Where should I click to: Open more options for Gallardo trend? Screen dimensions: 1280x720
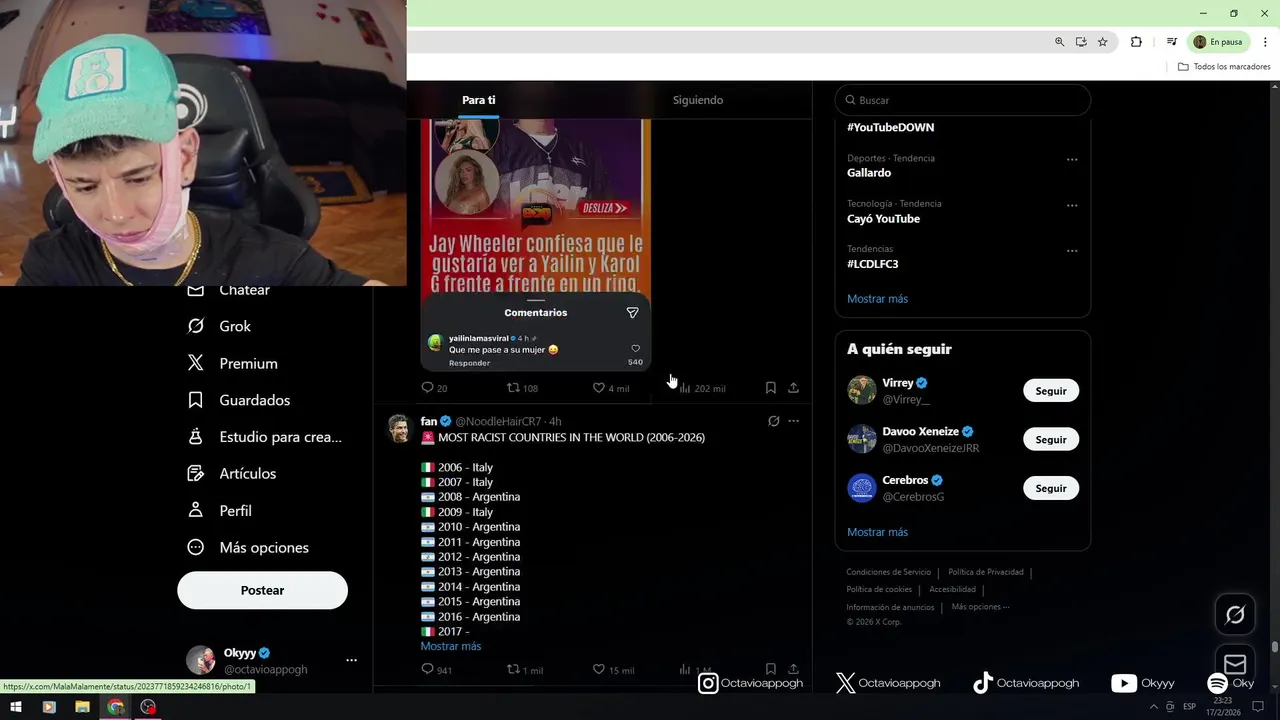coord(1072,160)
